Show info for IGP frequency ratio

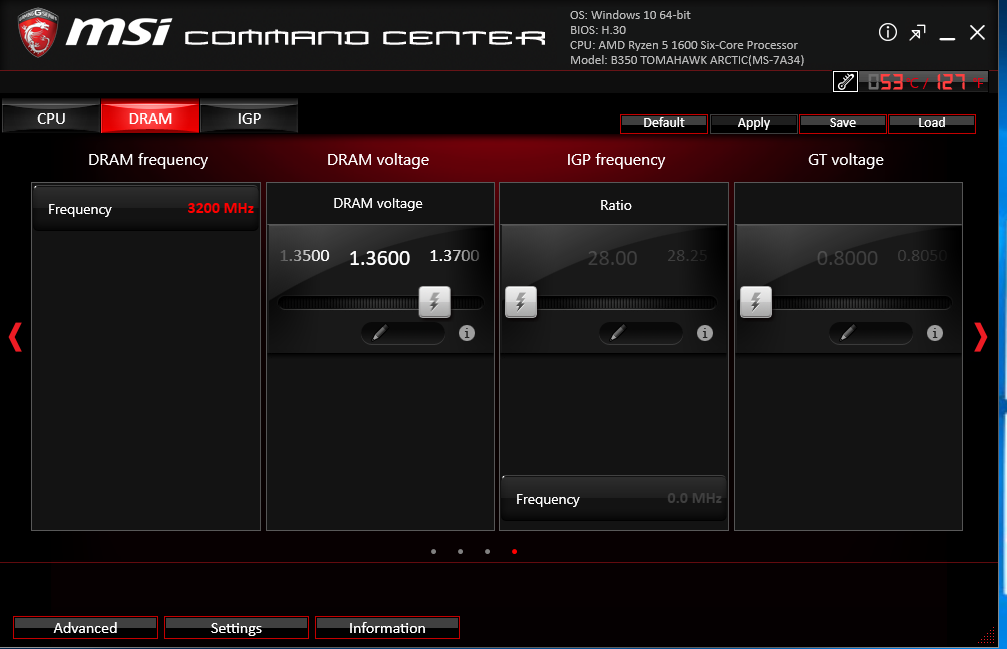(705, 333)
